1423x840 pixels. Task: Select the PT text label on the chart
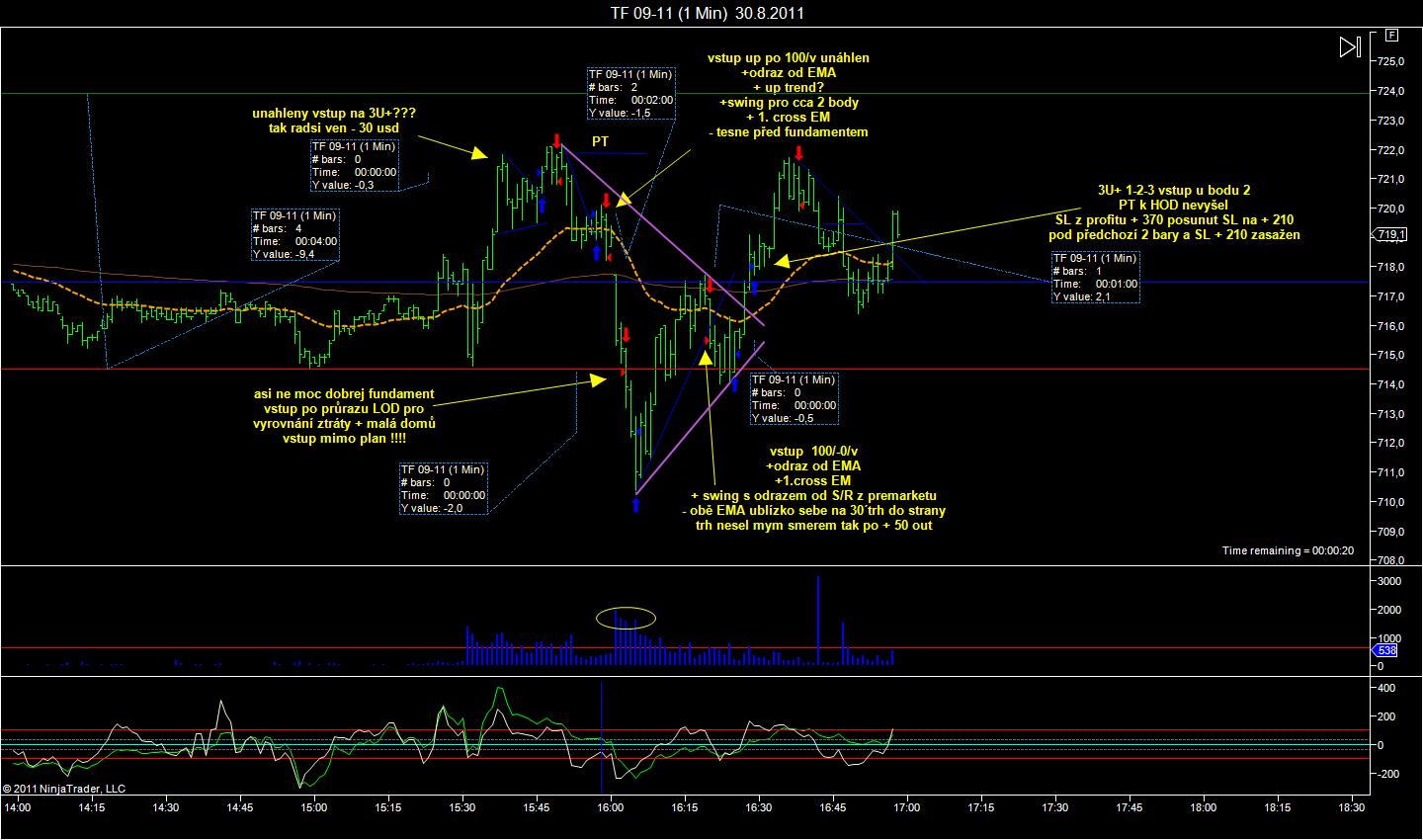click(600, 141)
